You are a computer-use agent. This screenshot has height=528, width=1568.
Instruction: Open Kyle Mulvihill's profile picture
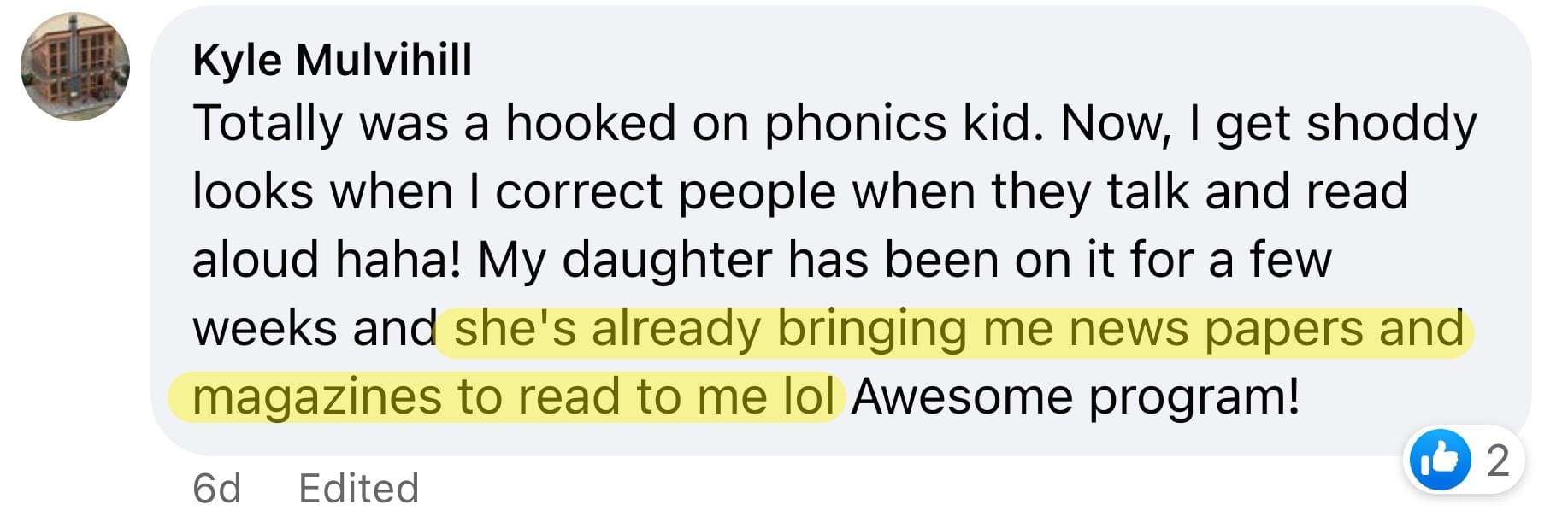click(x=75, y=67)
